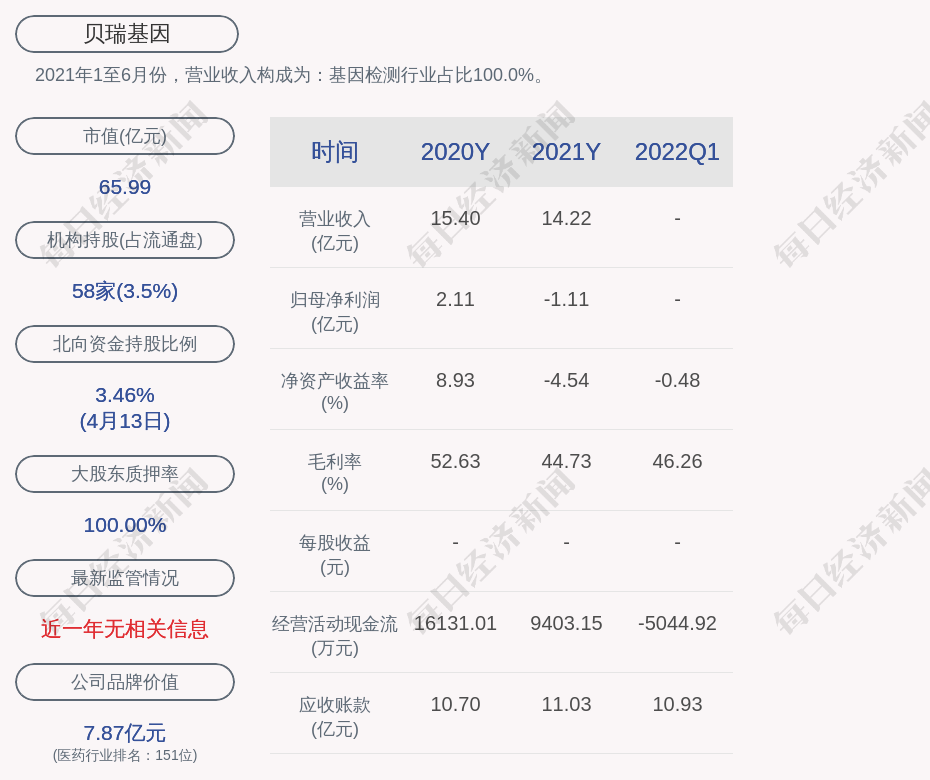Select red text 近一年无相关信息

125,629
